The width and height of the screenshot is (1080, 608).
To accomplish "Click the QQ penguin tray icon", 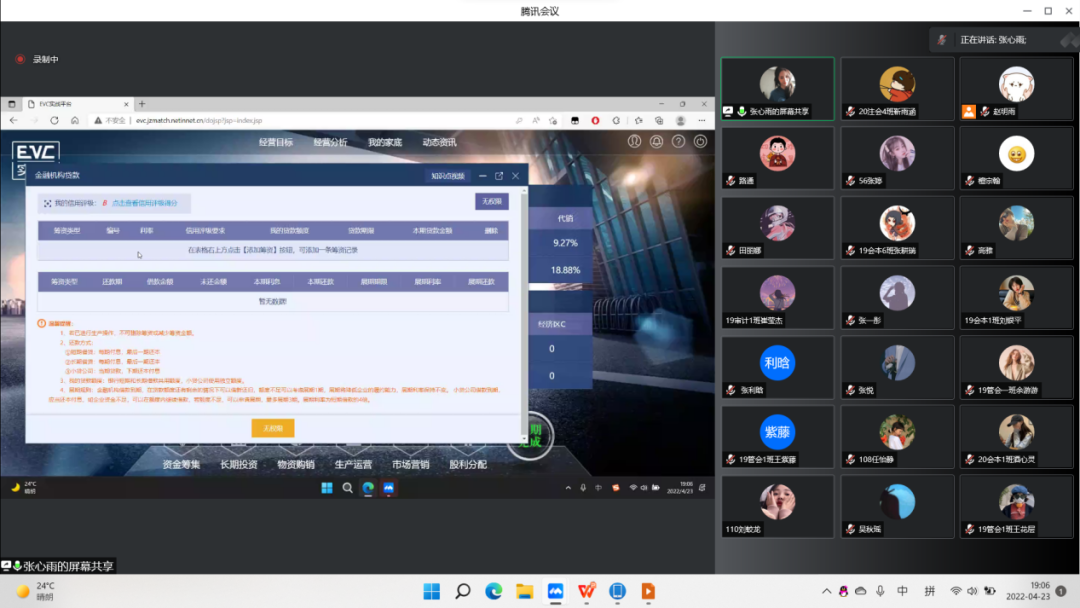I will [x=844, y=591].
